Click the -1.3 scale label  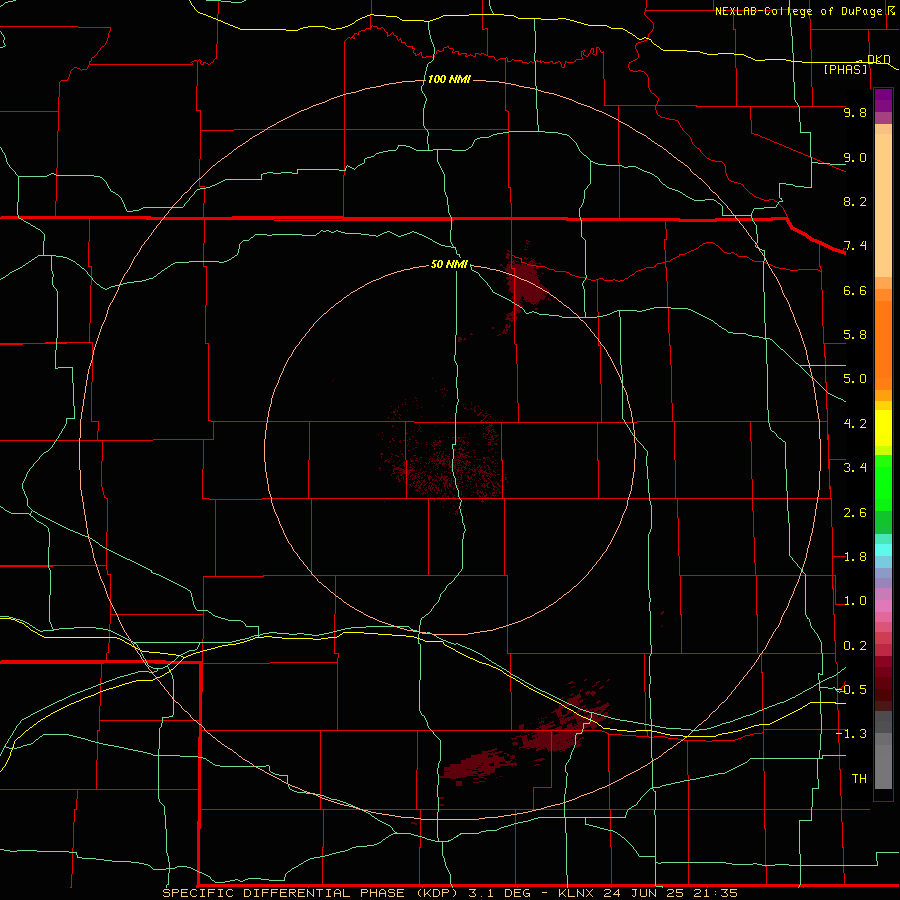[x=852, y=734]
